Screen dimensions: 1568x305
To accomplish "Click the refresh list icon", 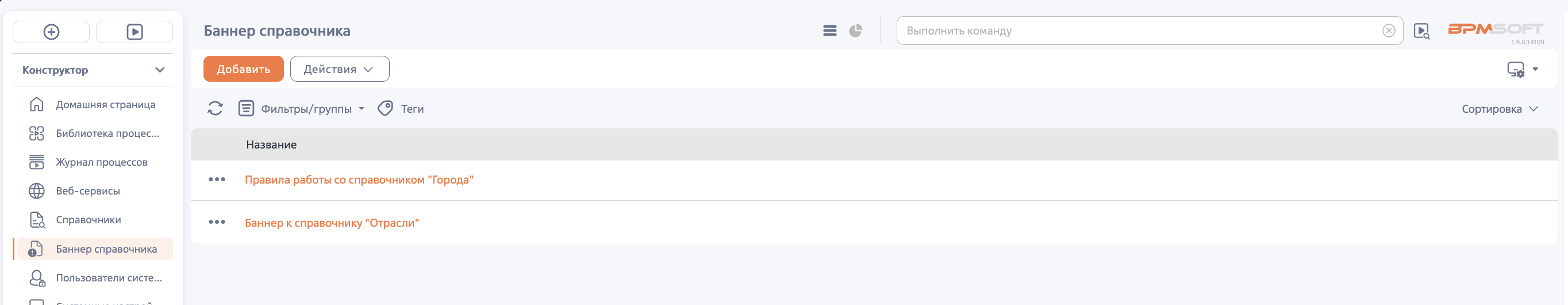I will [215, 109].
